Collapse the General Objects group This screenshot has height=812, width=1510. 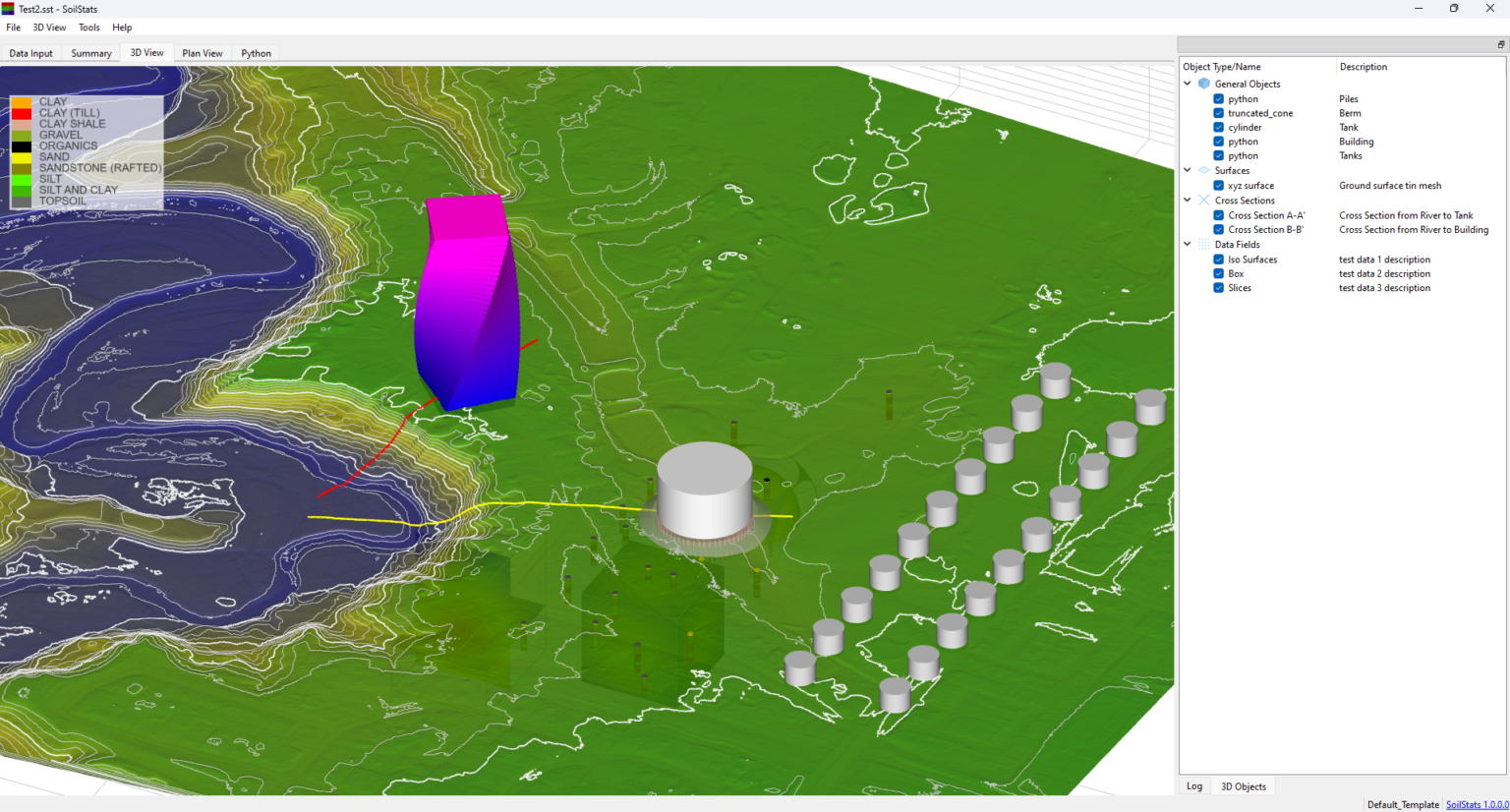(x=1187, y=84)
